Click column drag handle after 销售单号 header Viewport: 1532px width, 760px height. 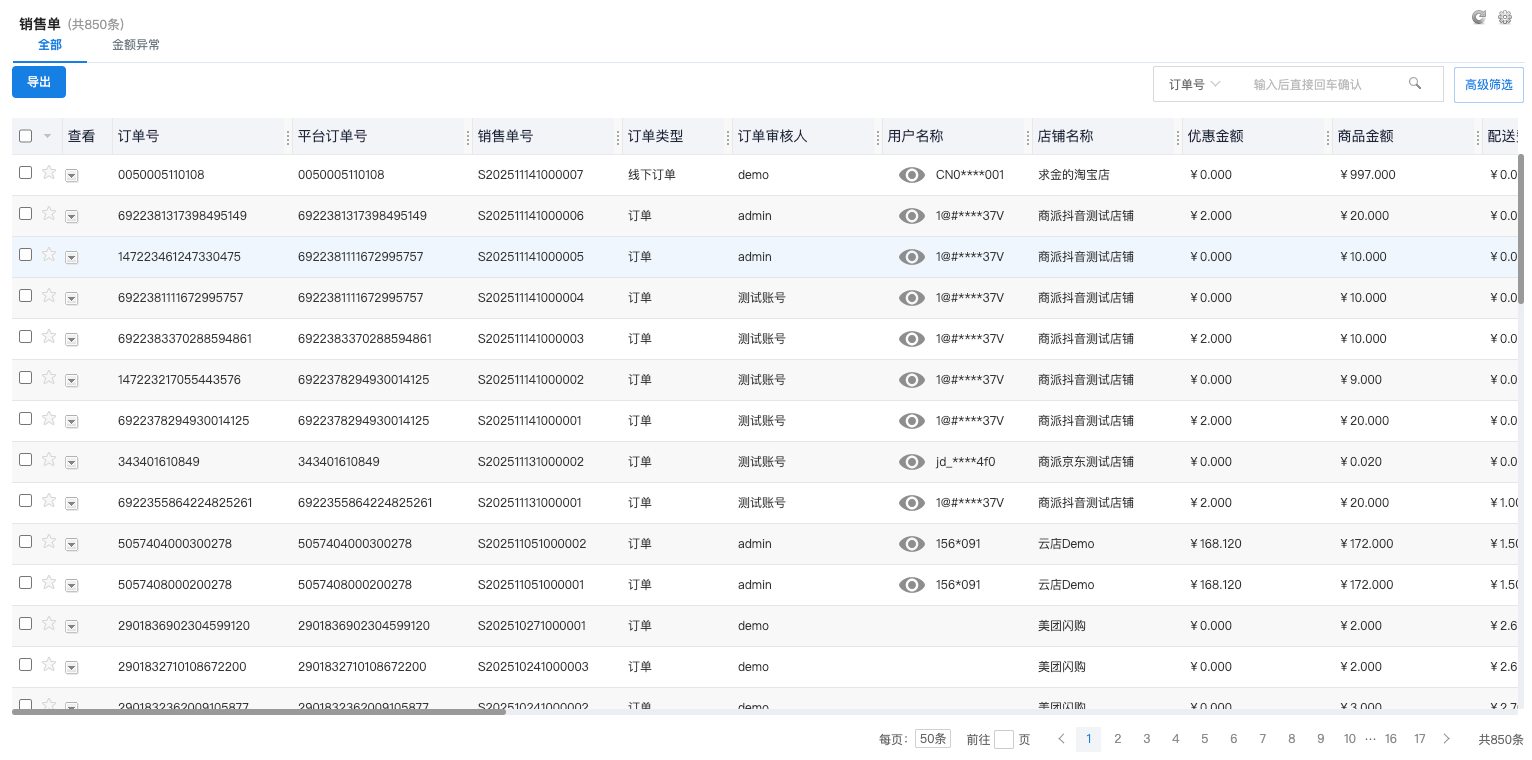tap(617, 137)
